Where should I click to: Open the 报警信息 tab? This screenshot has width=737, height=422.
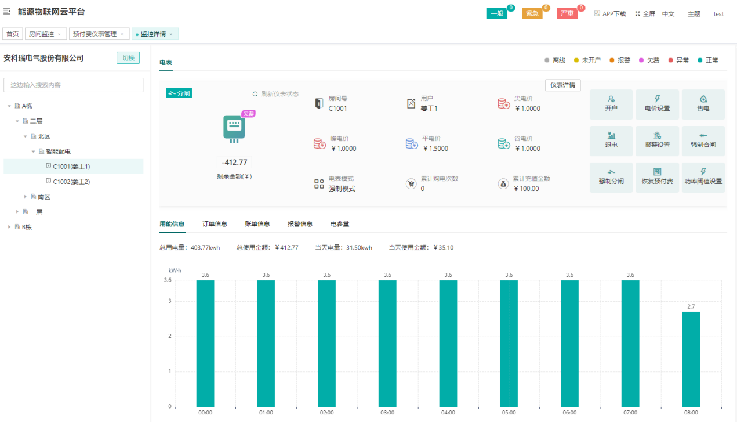tap(299, 224)
